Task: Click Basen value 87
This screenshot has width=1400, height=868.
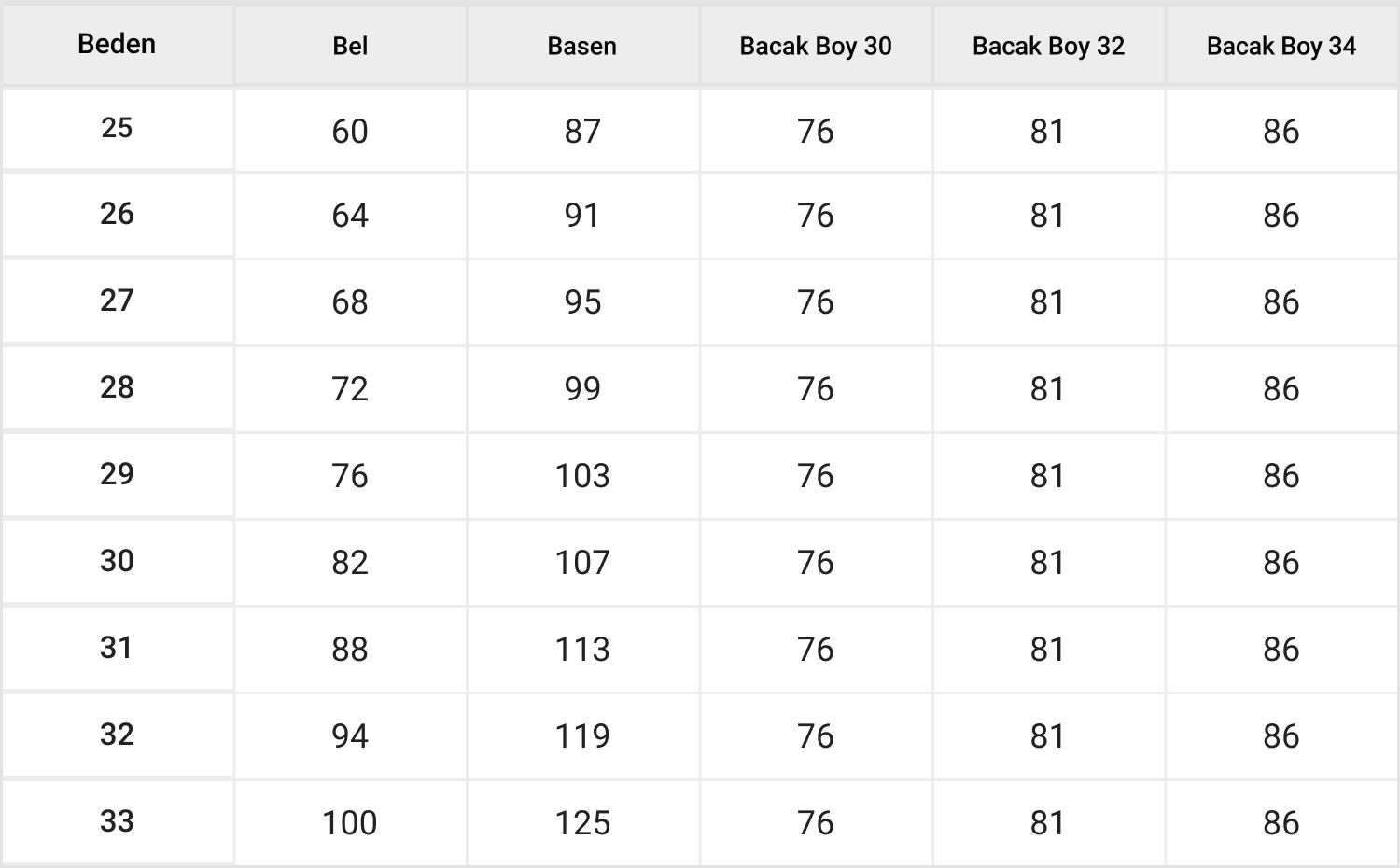Action: pos(582,132)
